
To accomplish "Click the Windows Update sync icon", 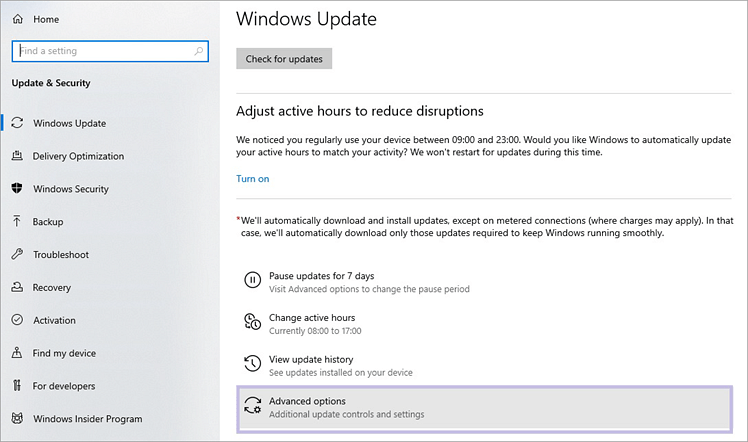I will (17, 123).
